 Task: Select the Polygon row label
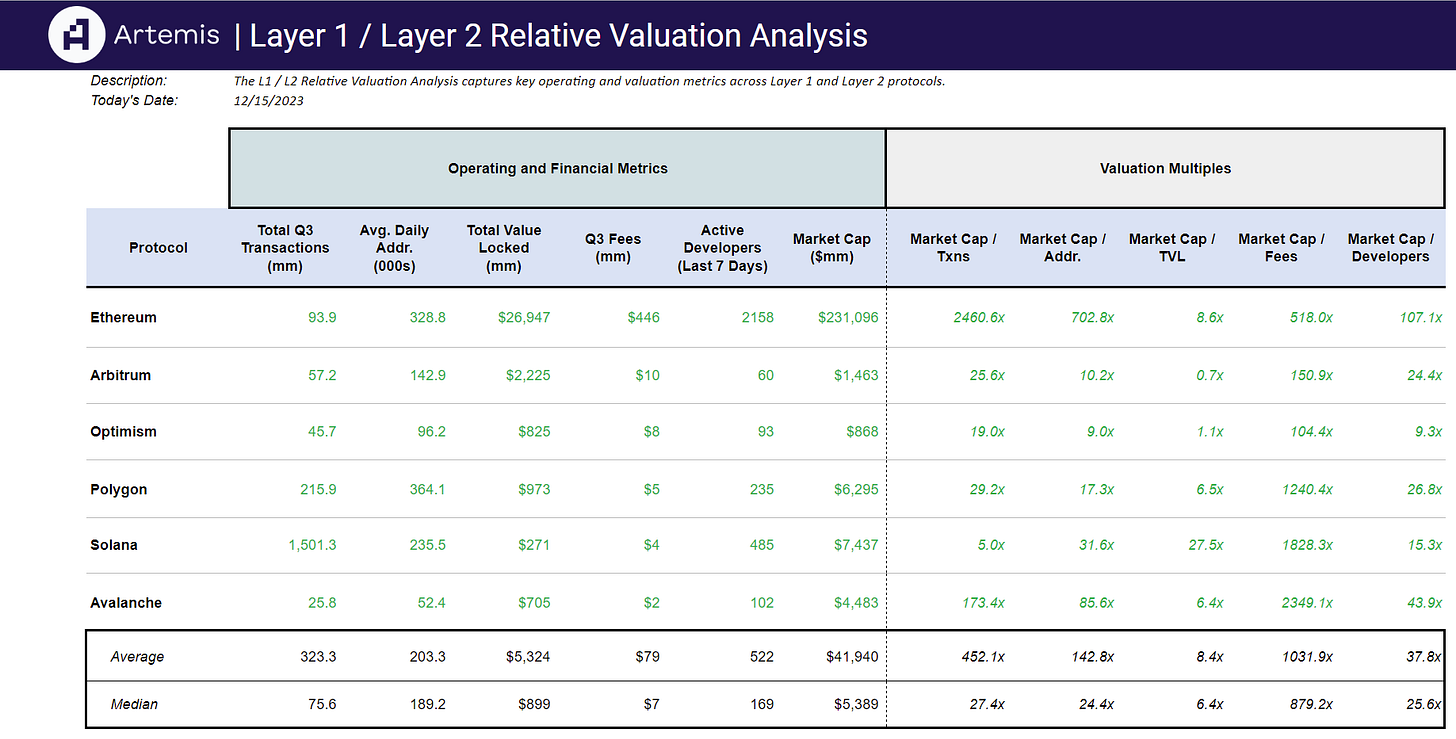[x=118, y=489]
